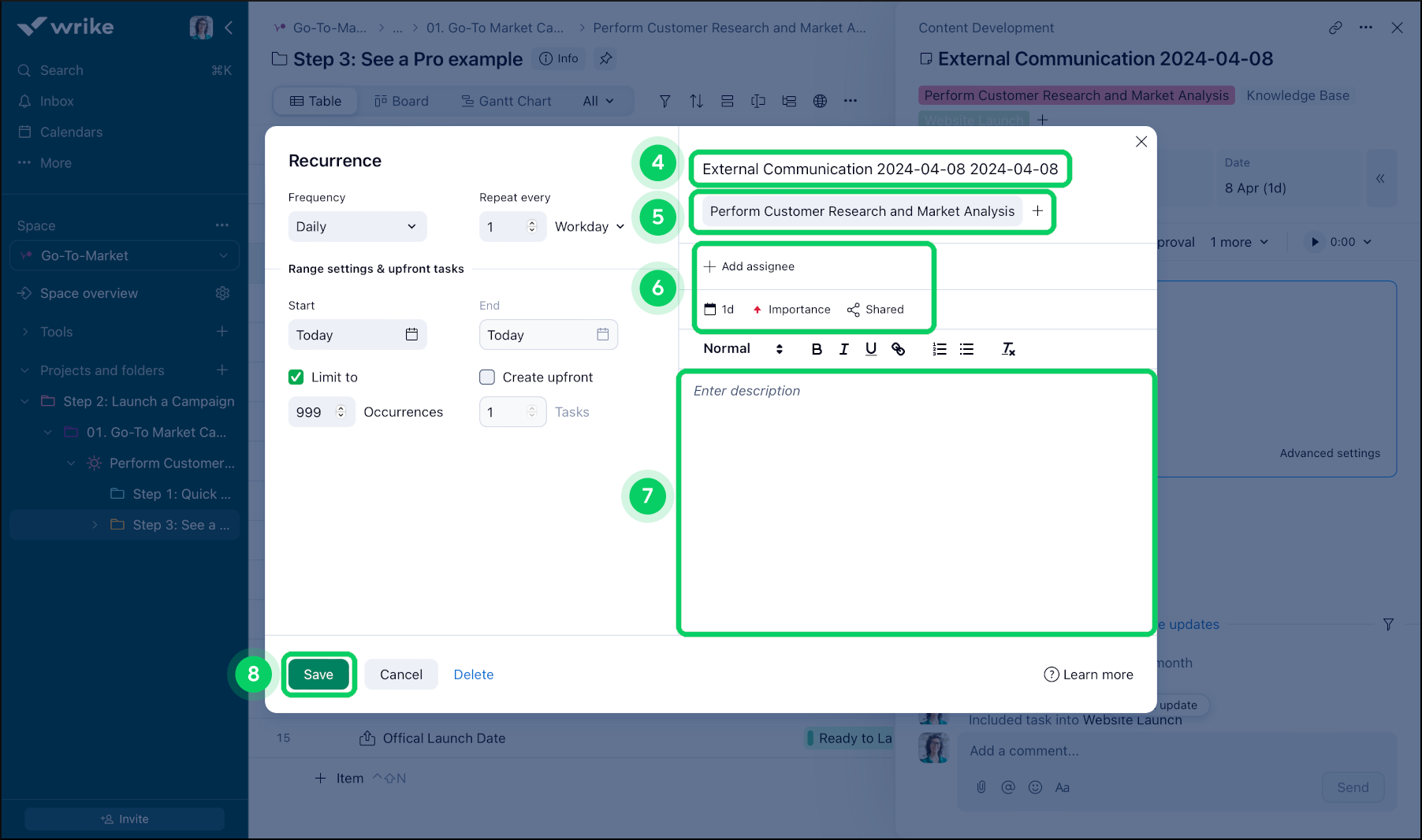Clear text formatting icon

[1008, 349]
